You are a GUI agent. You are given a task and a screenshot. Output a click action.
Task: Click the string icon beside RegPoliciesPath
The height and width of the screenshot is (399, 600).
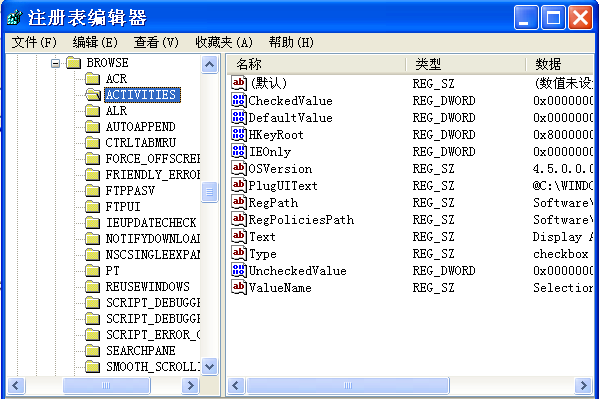tap(239, 219)
